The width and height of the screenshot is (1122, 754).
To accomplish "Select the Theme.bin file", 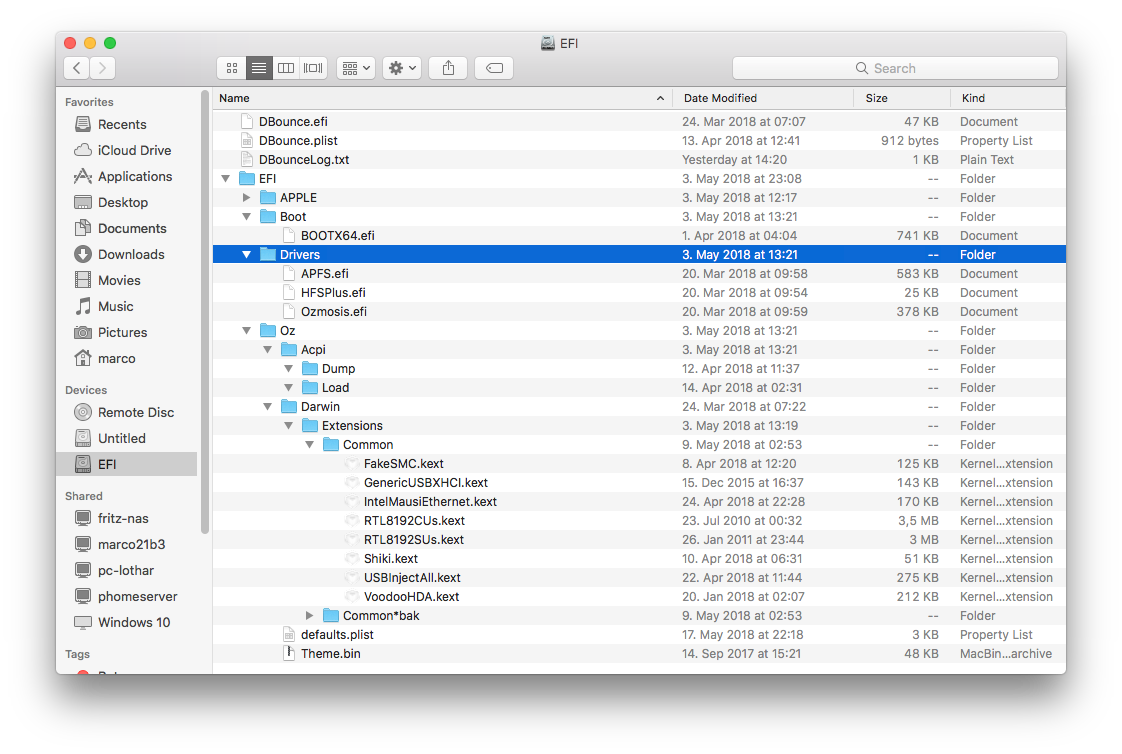I will (x=639, y=654).
